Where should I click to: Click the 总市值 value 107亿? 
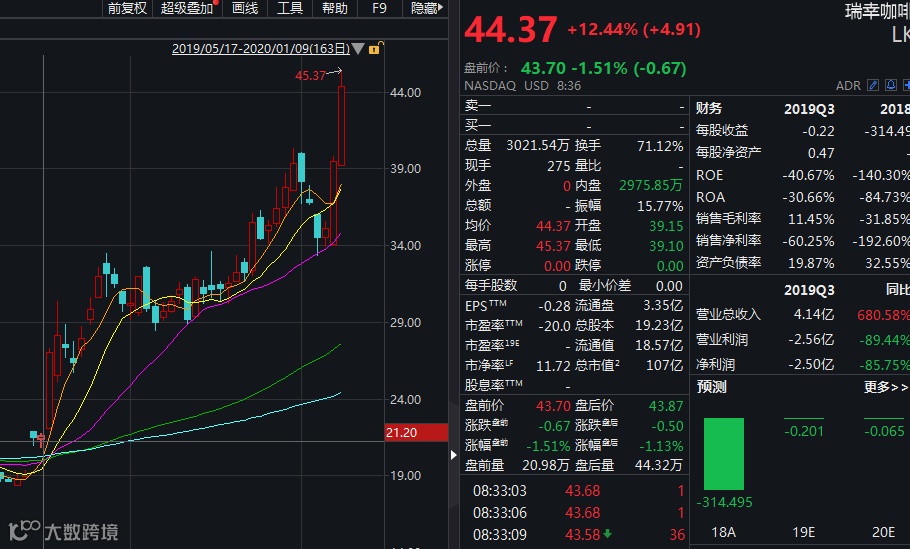(x=665, y=366)
